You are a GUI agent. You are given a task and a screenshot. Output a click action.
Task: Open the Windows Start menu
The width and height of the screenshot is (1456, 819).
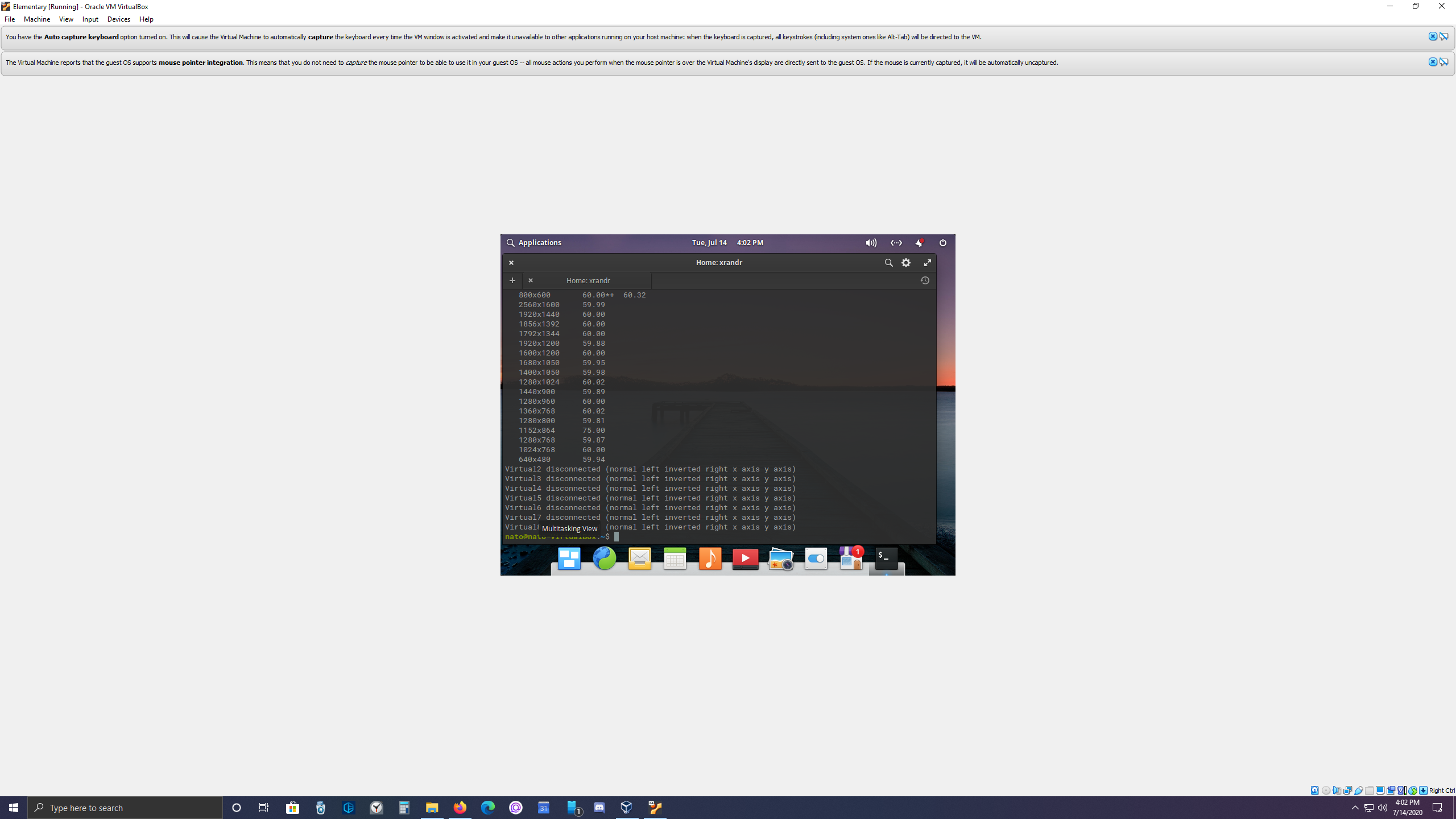(x=14, y=808)
